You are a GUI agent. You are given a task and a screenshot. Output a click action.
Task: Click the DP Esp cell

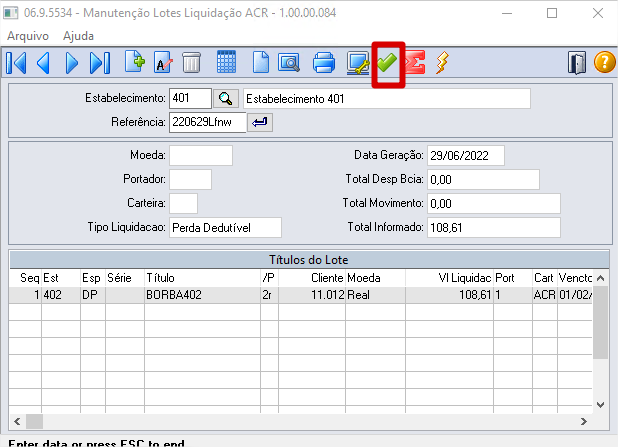tap(93, 295)
